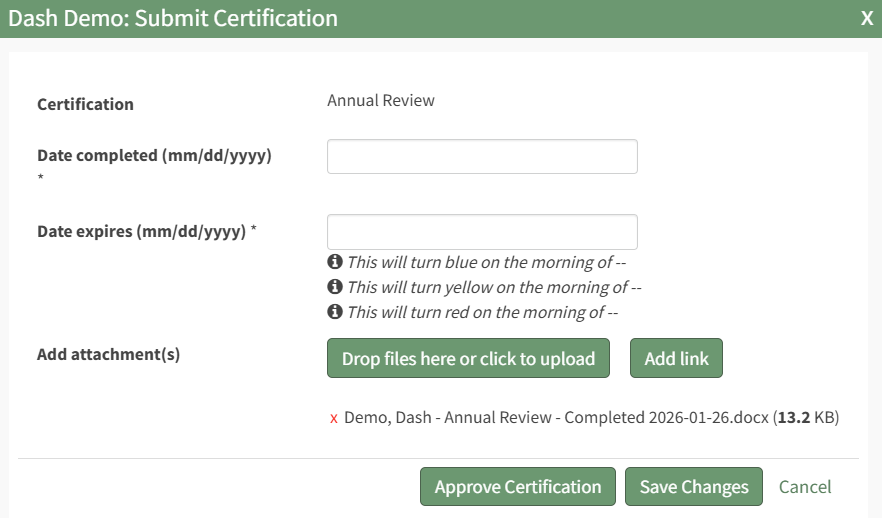Click info icon beside the yellow notice
The image size is (882, 518).
335,287
